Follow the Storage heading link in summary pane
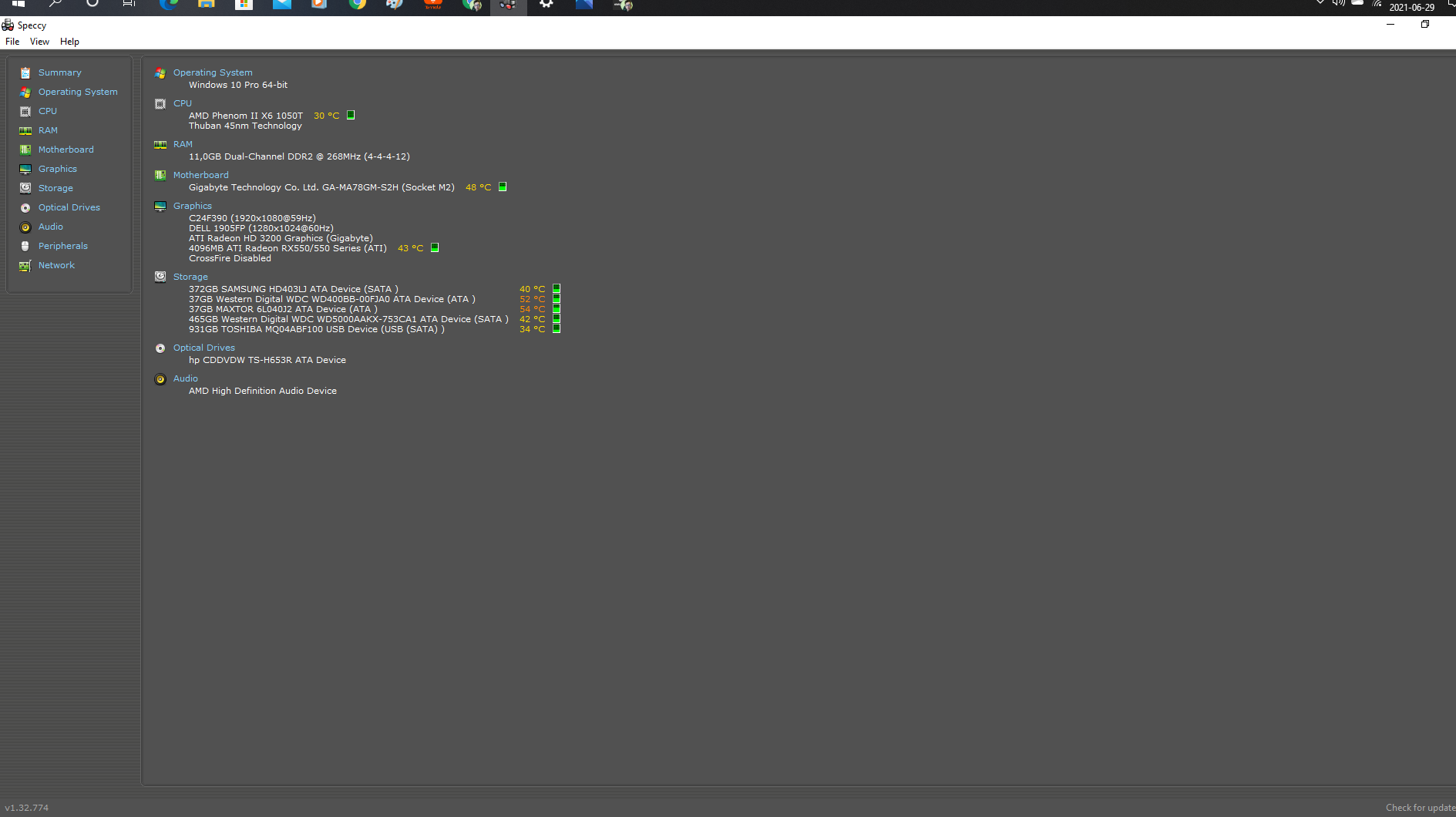This screenshot has width=1456, height=817. click(x=190, y=277)
